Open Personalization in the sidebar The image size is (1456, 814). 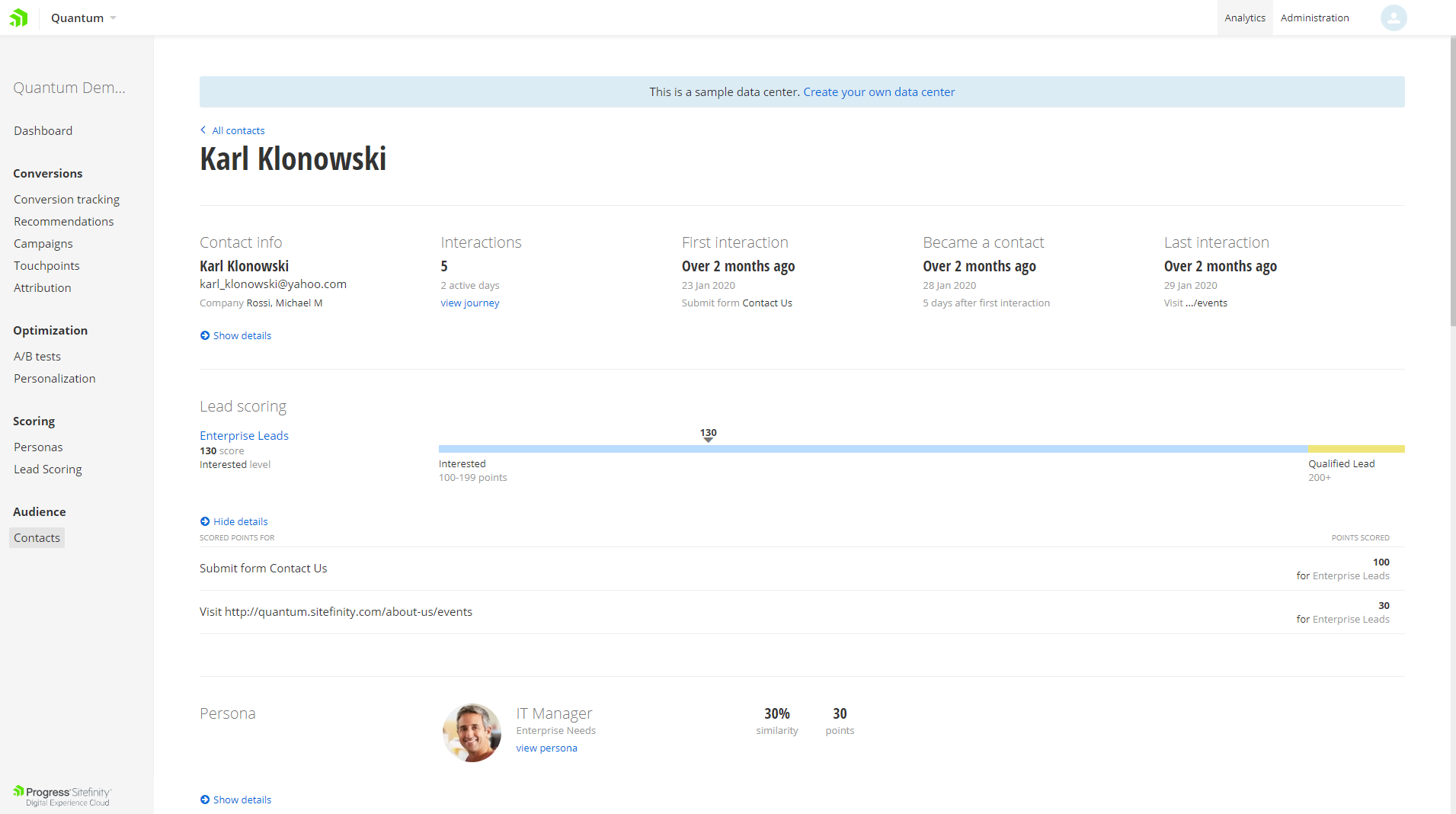55,379
